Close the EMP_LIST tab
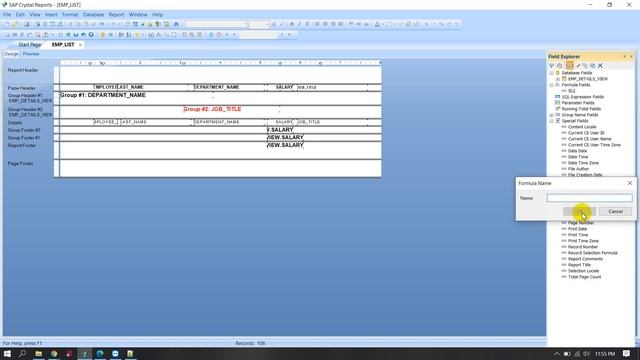Screen dimensions: 640x360 [x=80, y=44]
